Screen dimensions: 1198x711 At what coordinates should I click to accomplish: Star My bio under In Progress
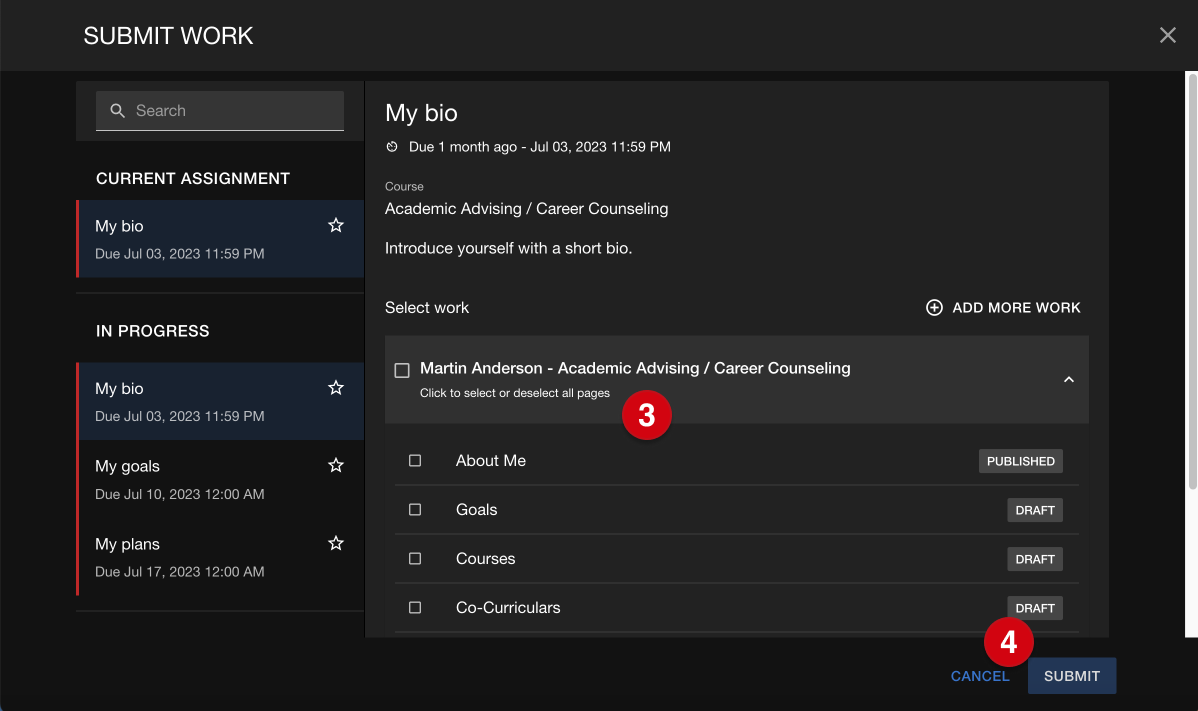point(335,388)
